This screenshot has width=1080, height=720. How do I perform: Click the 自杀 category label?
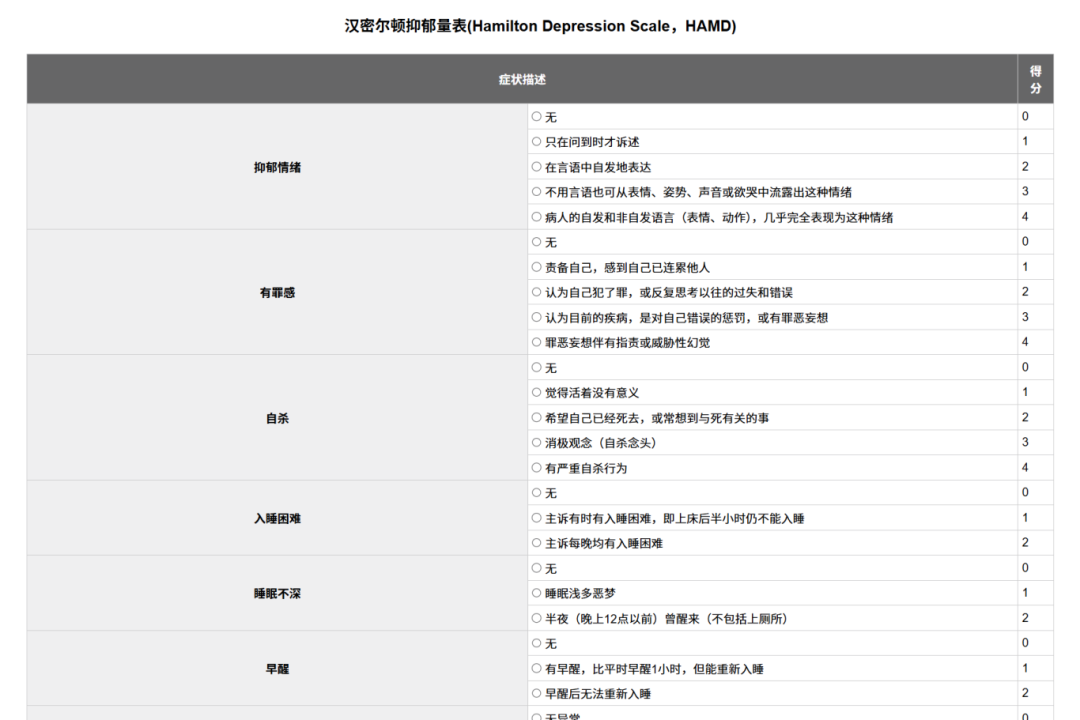pyautogui.click(x=277, y=418)
